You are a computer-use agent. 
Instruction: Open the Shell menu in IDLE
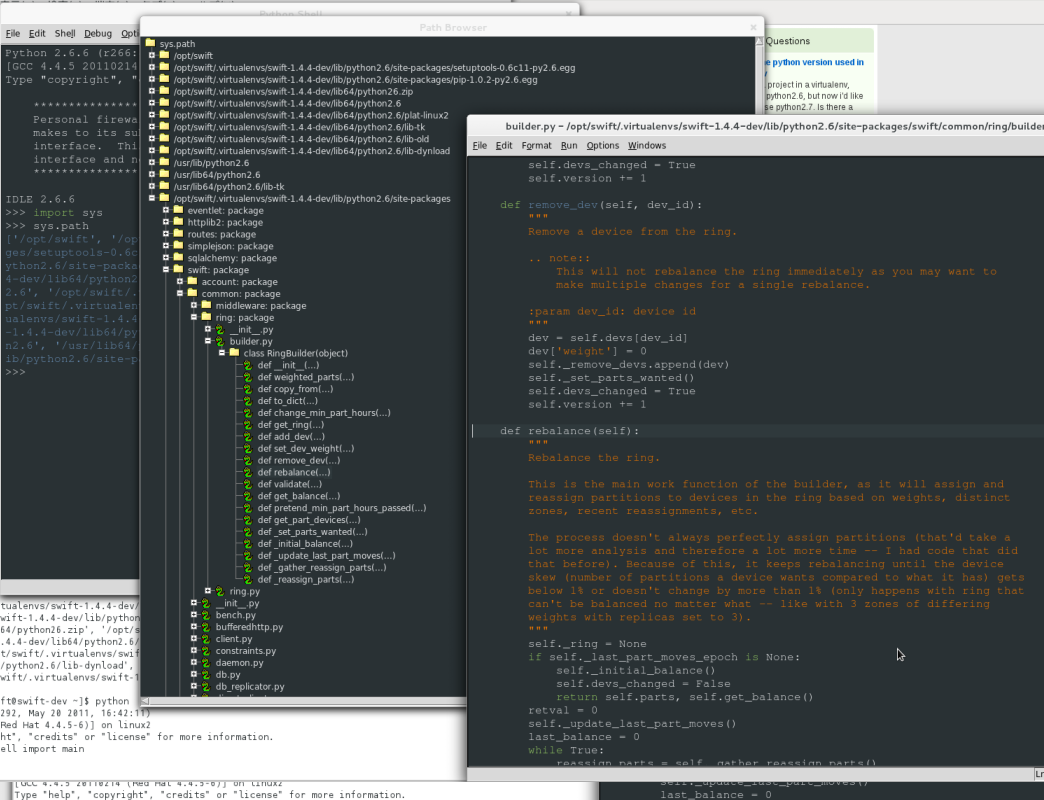click(x=64, y=32)
